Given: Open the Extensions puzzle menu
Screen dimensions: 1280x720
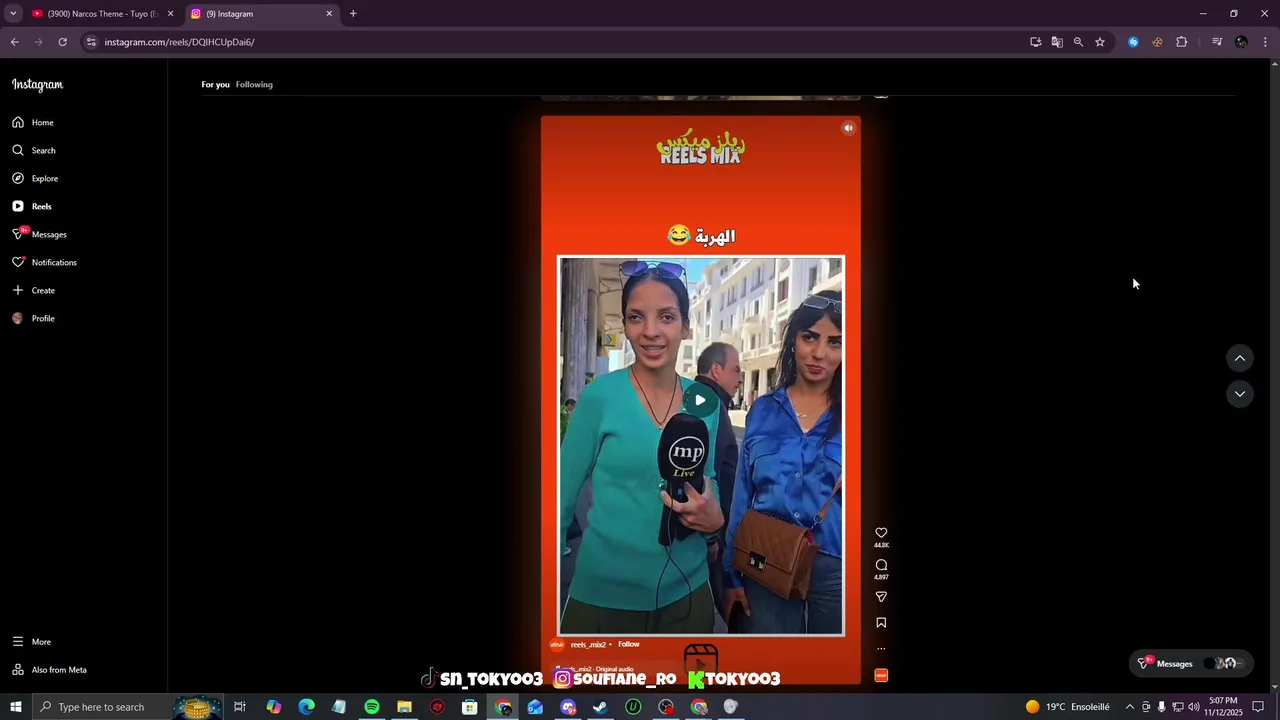Looking at the screenshot, I should [1181, 42].
